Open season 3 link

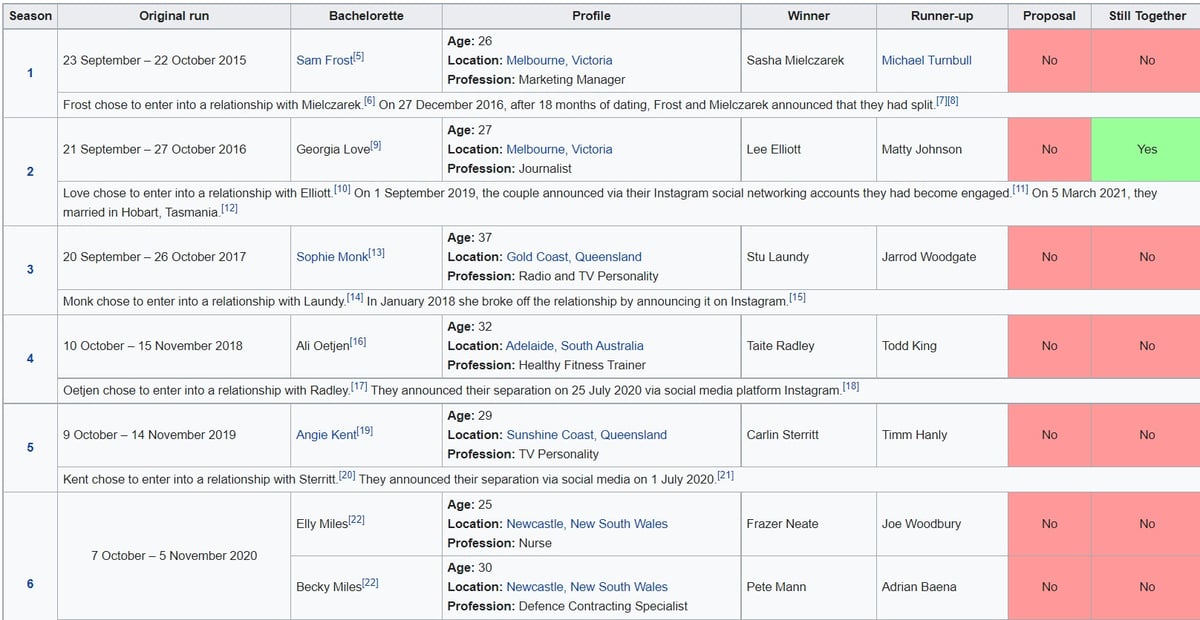coord(30,270)
